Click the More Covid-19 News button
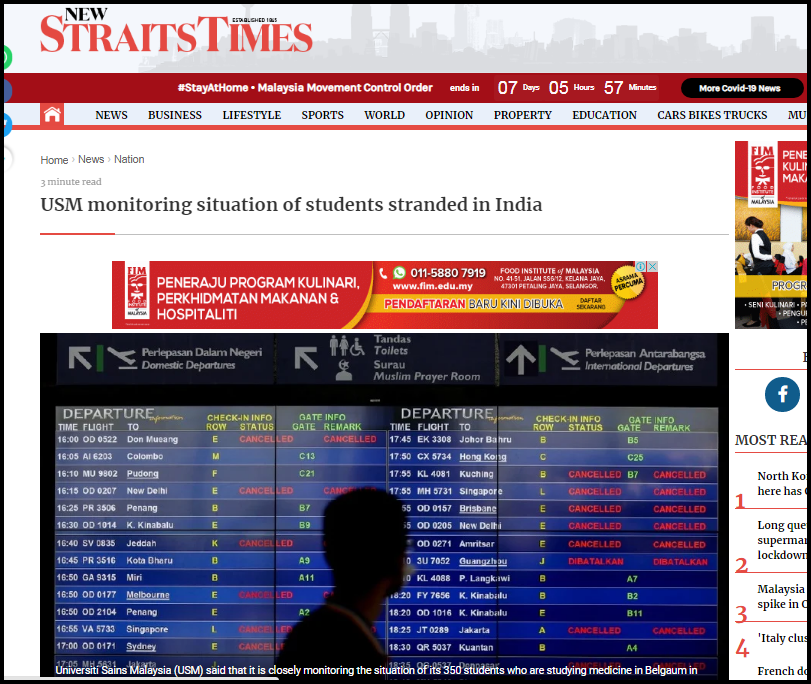Viewport: 811px width, 684px height. point(740,88)
